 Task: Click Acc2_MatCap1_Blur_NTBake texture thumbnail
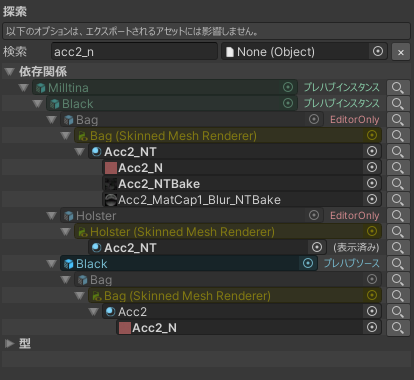pos(111,200)
